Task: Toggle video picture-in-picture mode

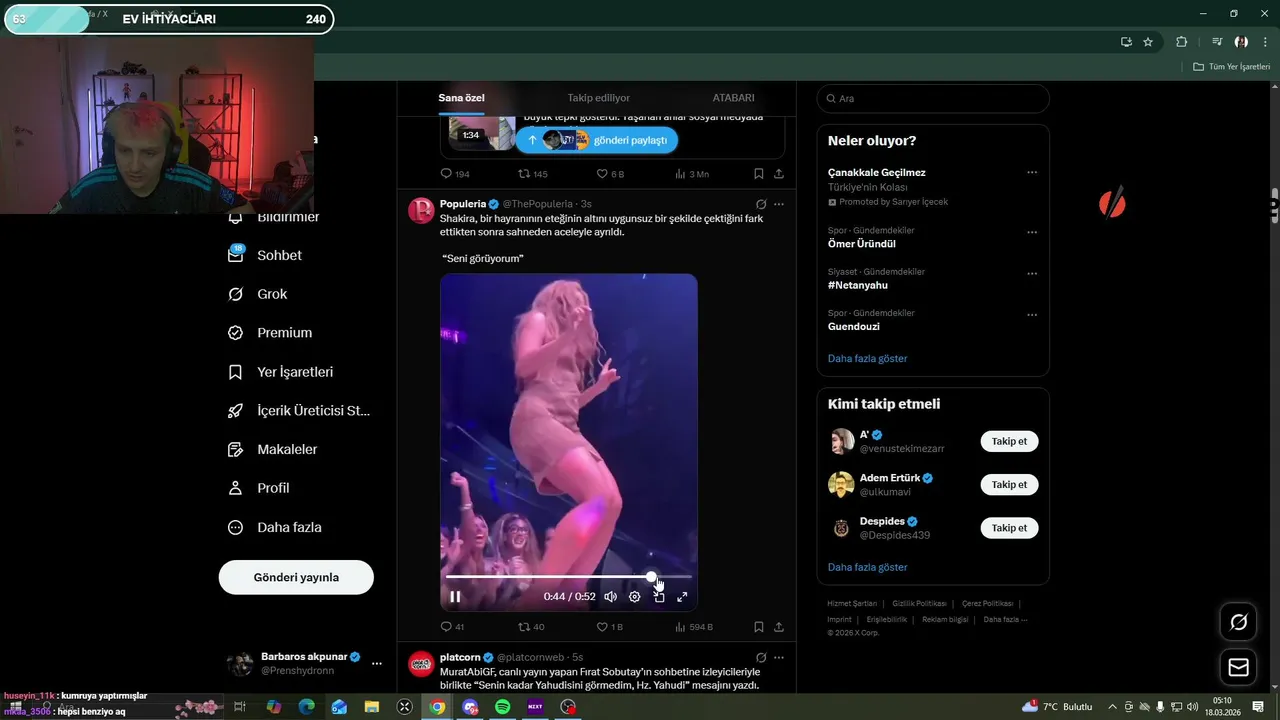Action: [659, 597]
